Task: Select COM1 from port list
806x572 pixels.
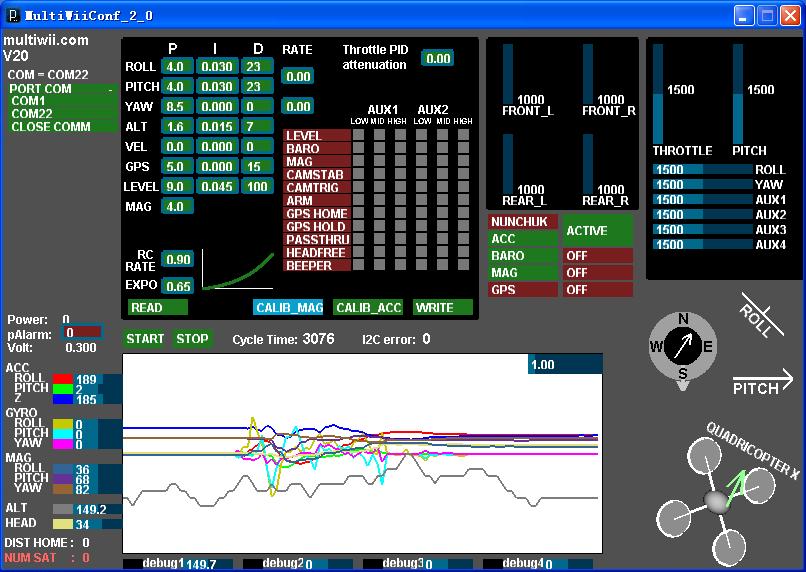Action: click(x=63, y=101)
